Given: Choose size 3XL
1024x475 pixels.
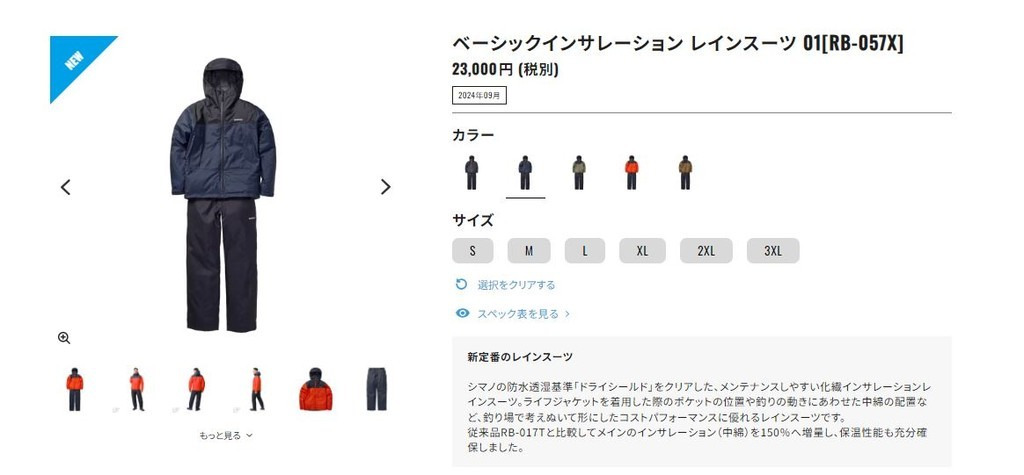Looking at the screenshot, I should click(773, 251).
